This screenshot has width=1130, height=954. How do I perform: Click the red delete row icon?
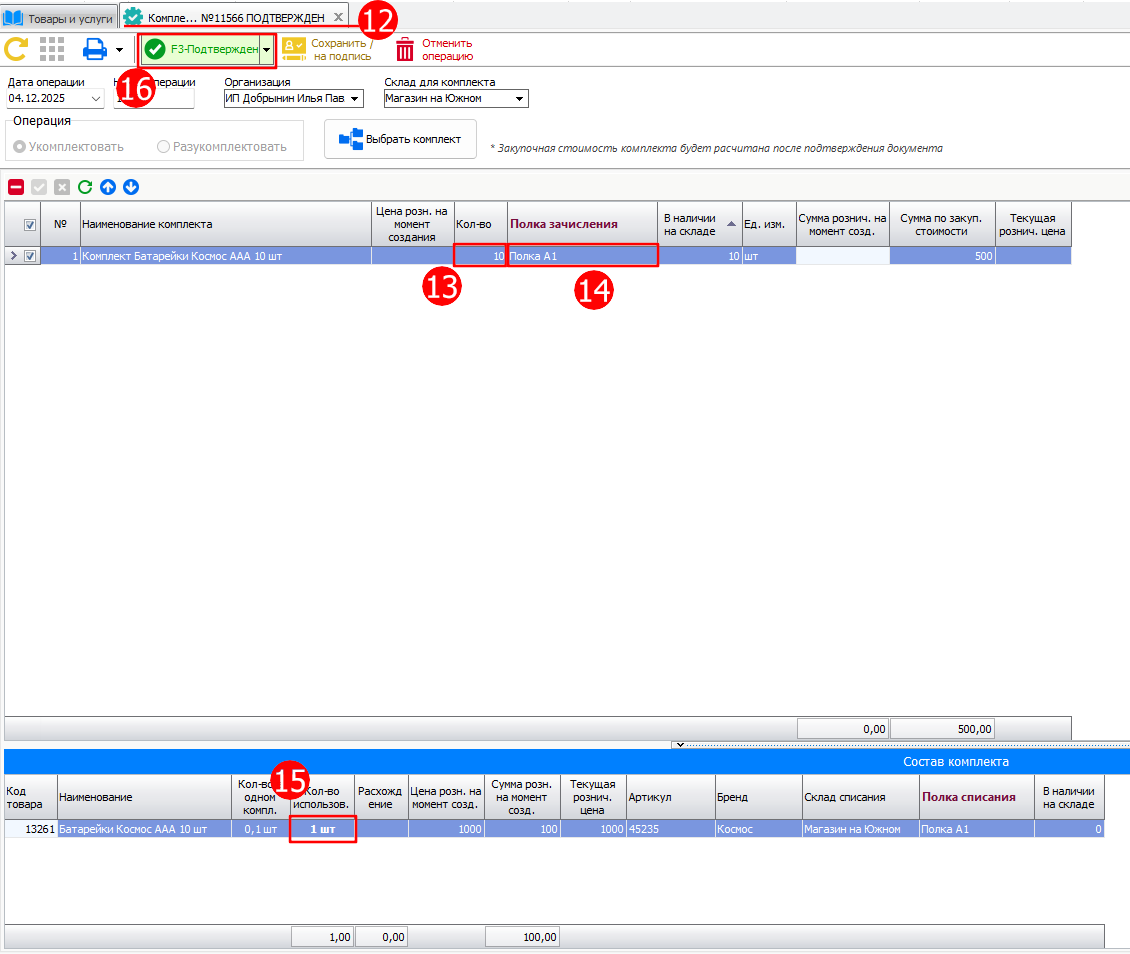[x=16, y=187]
